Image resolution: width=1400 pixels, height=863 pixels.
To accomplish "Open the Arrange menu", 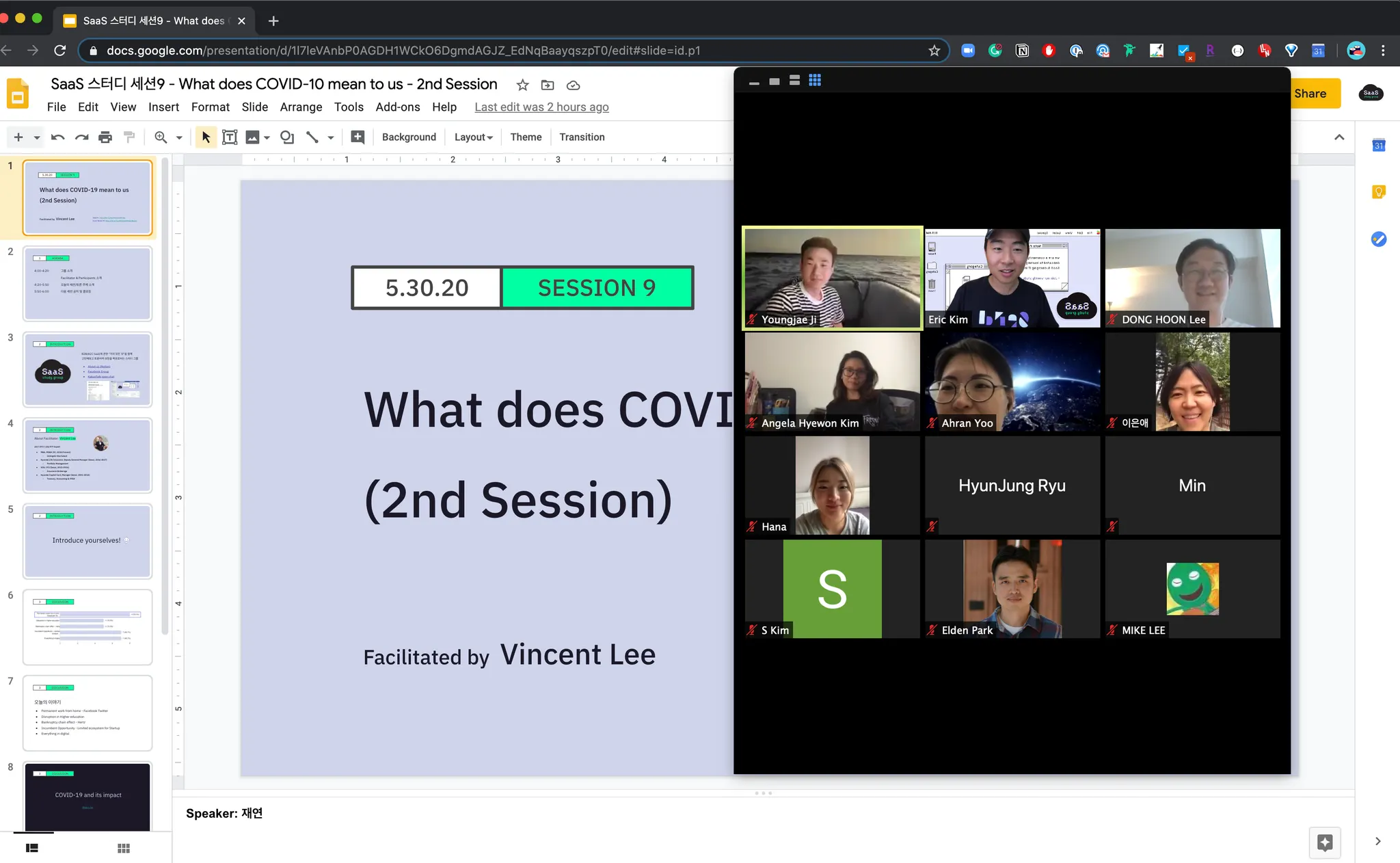I will [301, 107].
